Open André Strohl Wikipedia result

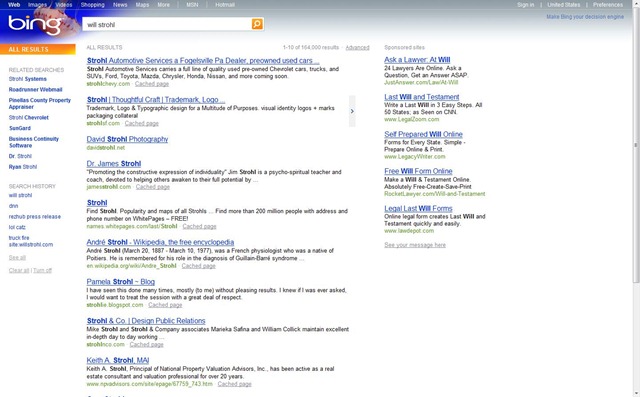pyautogui.click(x=160, y=242)
